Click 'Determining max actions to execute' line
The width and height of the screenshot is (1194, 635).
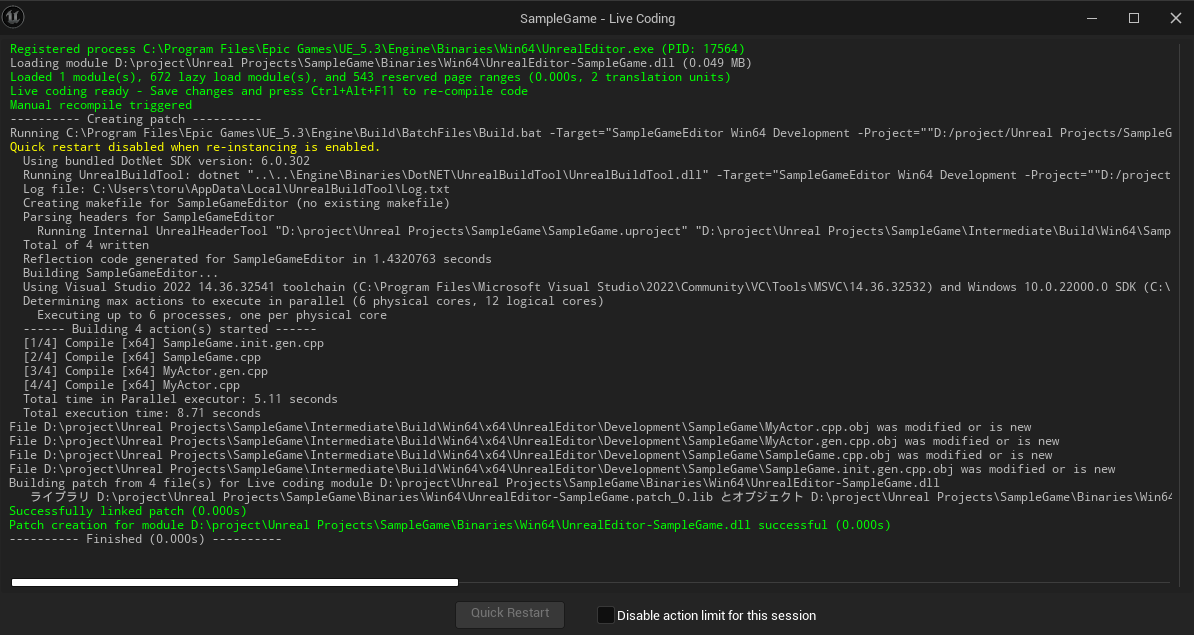(313, 301)
